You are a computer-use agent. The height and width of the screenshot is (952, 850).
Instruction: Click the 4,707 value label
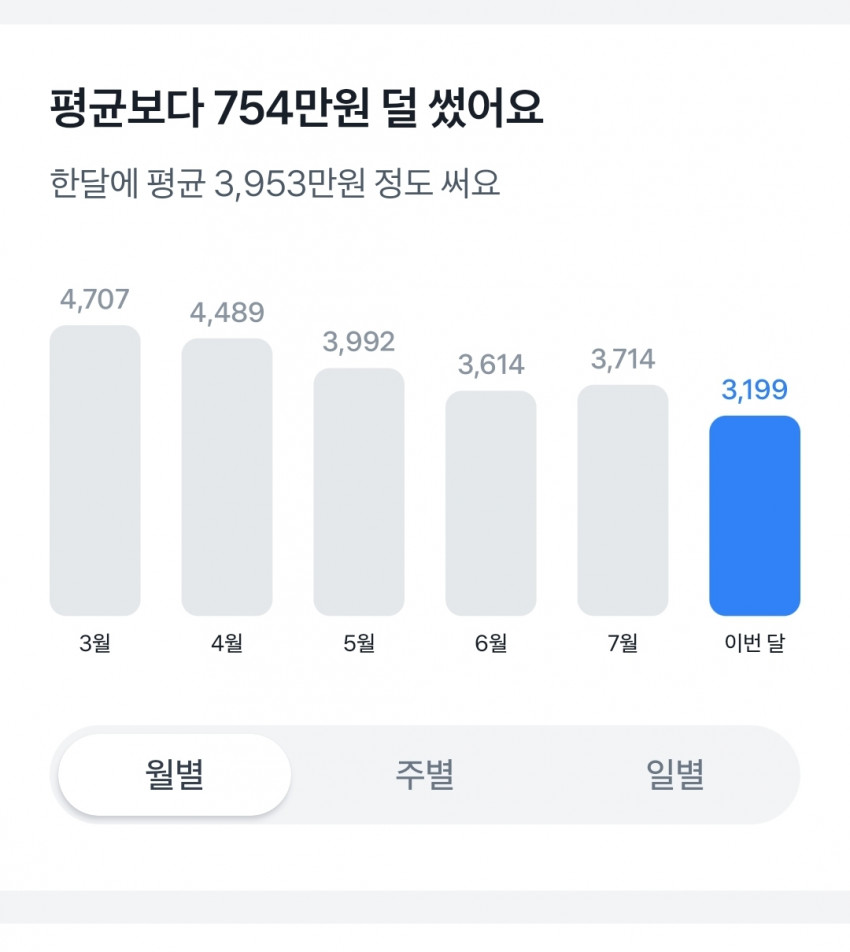click(x=95, y=299)
